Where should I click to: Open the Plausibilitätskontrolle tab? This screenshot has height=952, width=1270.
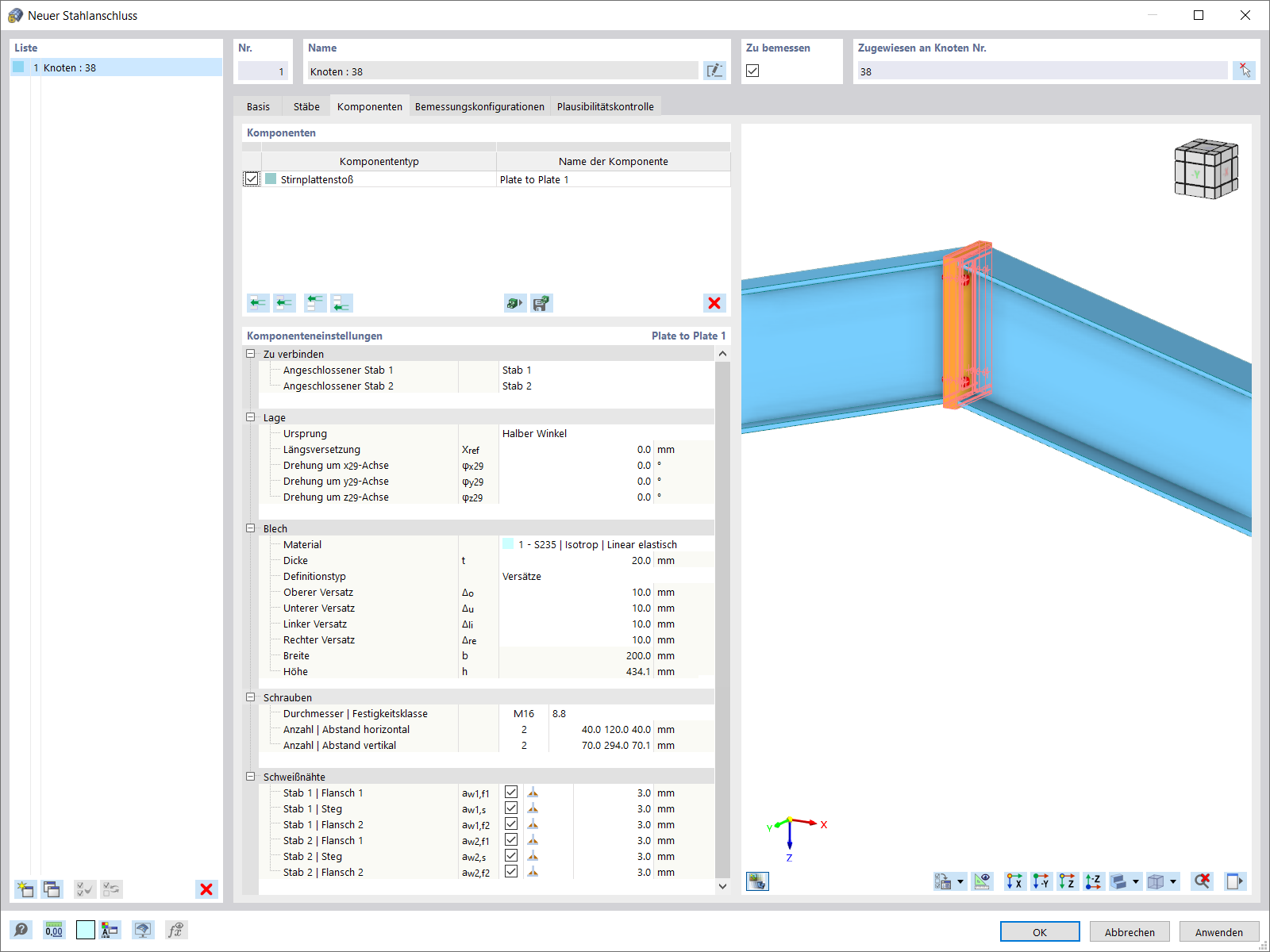click(x=606, y=106)
